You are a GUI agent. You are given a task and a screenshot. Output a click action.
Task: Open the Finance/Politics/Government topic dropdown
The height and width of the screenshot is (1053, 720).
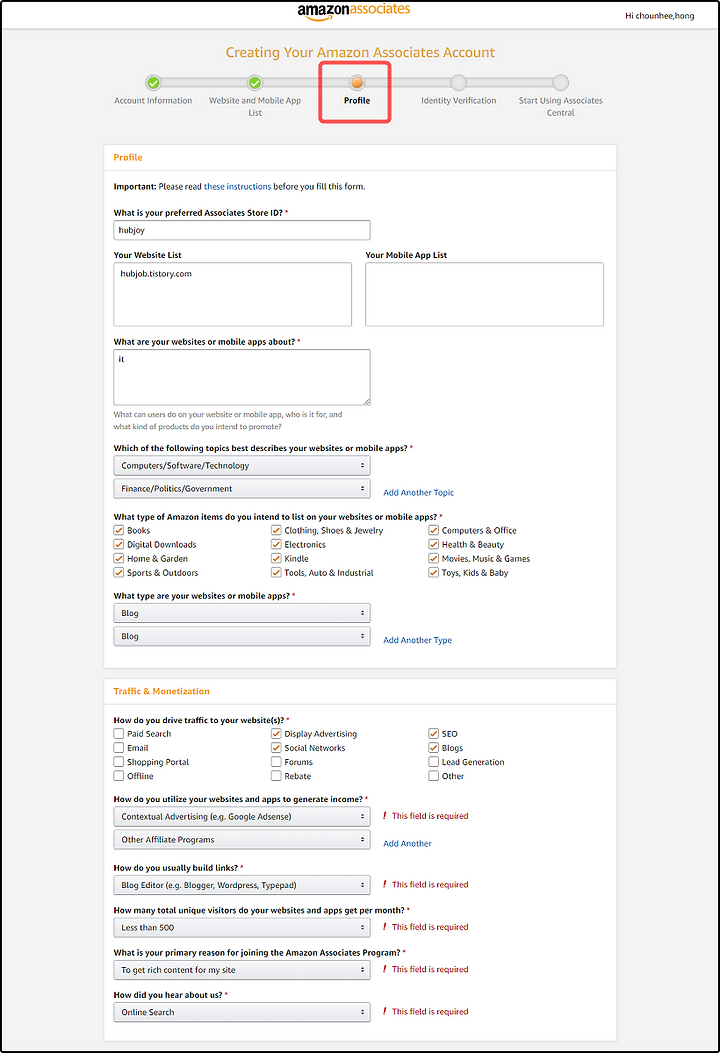[x=242, y=488]
